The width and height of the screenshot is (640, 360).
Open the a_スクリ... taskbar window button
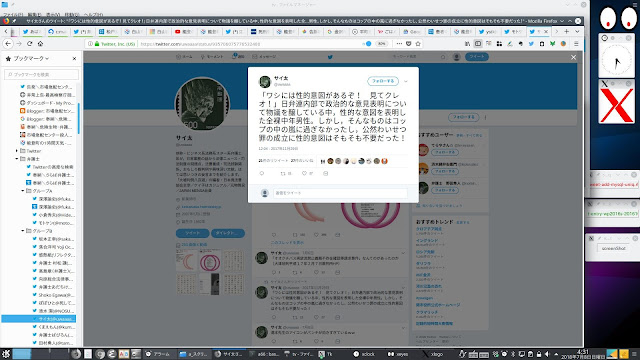194,354
